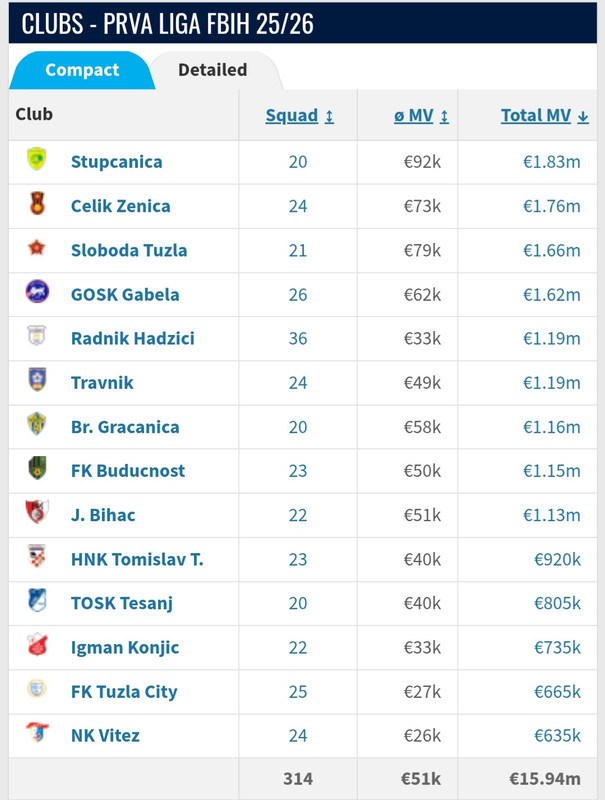The width and height of the screenshot is (605, 800).
Task: Select the Compact tab
Action: tap(82, 70)
